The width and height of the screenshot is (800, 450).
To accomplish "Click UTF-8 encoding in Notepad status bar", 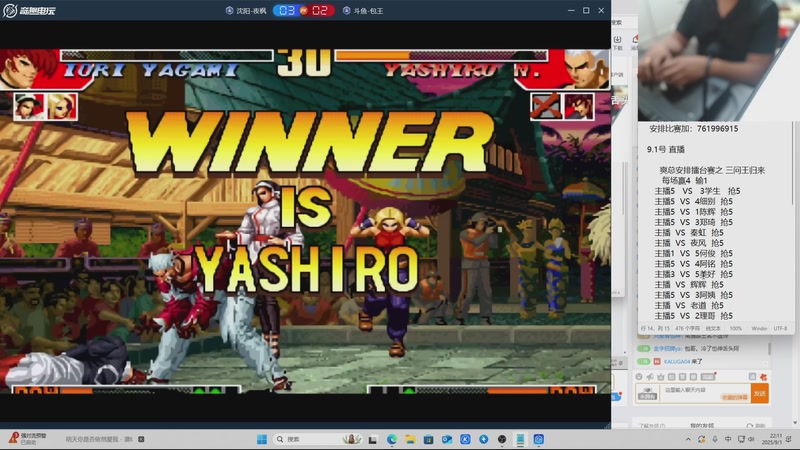I will pos(780,329).
